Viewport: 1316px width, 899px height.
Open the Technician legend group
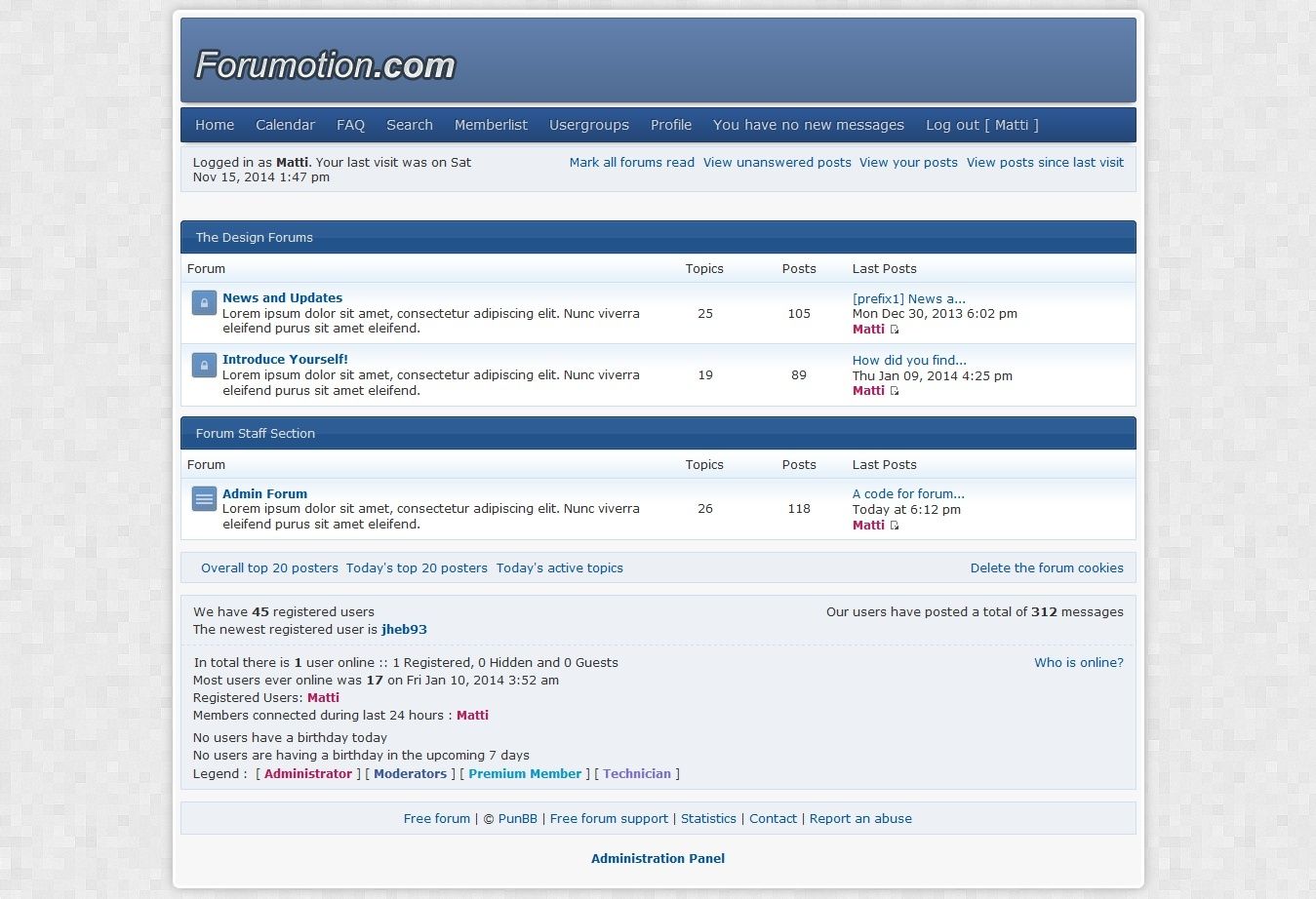coord(637,774)
